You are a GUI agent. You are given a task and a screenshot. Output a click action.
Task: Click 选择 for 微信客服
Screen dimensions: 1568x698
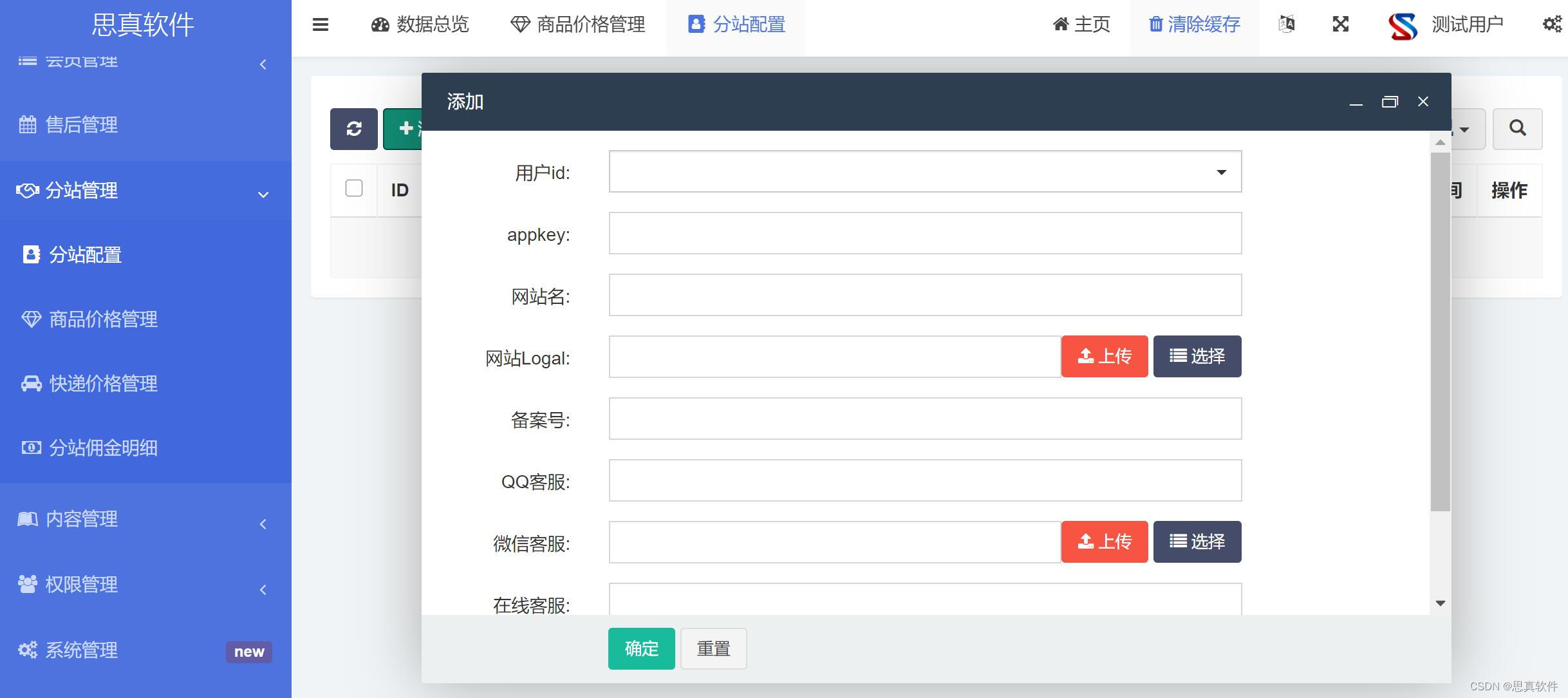(1197, 542)
